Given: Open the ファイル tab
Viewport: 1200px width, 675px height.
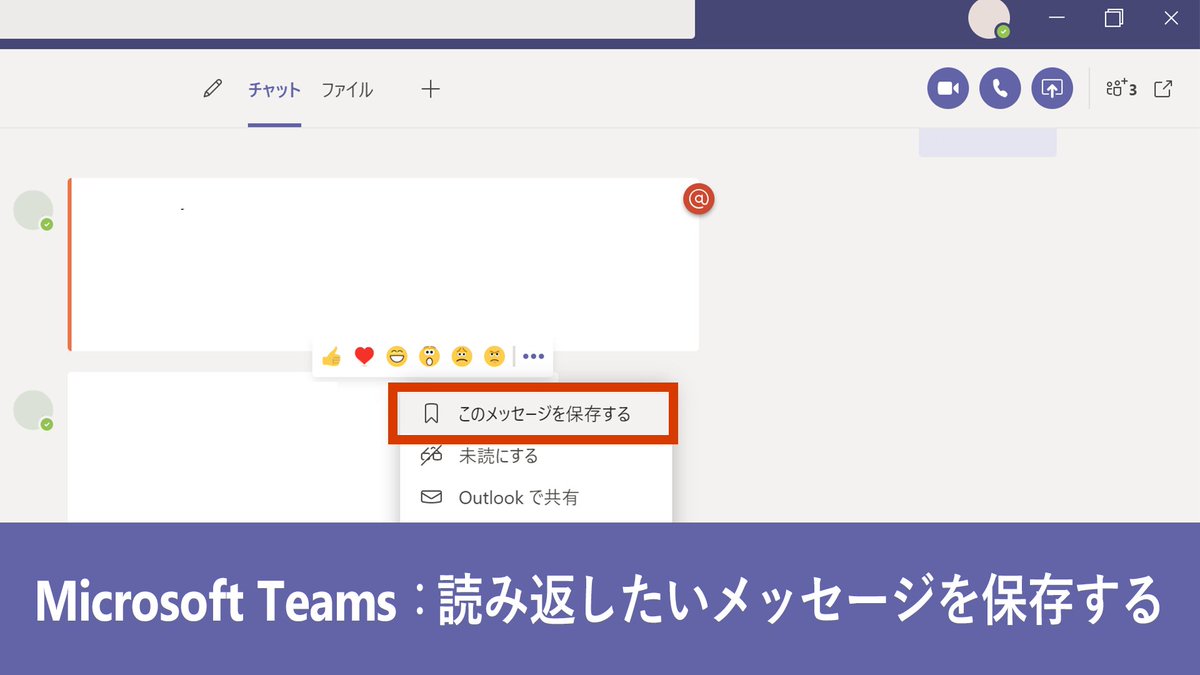Looking at the screenshot, I should coord(347,90).
